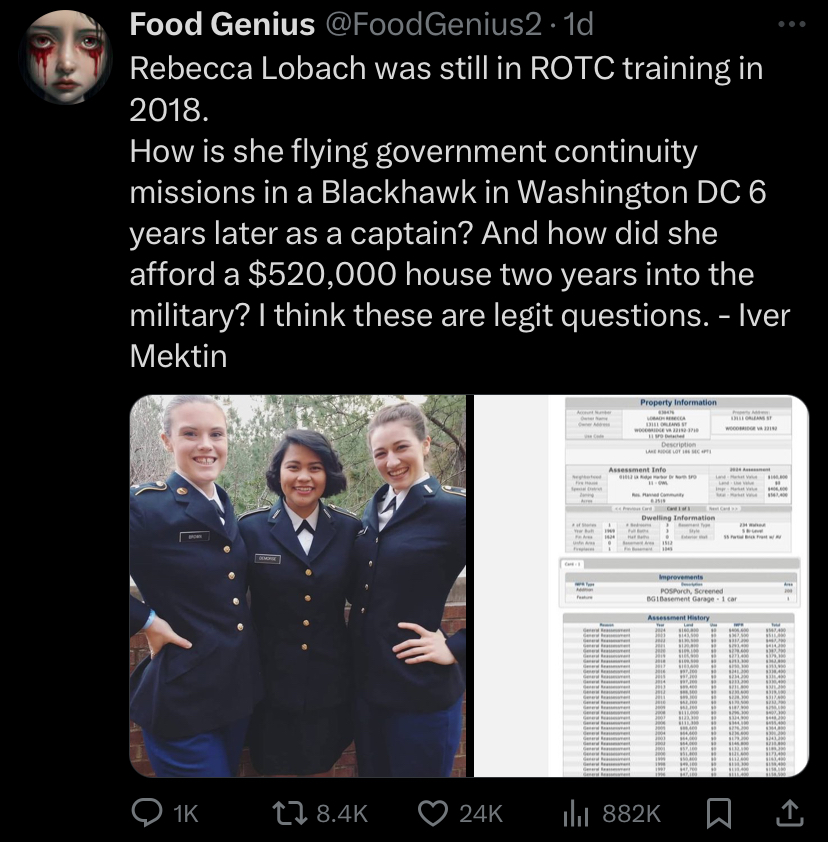
Task: Click the 24K likes count
Action: click(x=481, y=814)
